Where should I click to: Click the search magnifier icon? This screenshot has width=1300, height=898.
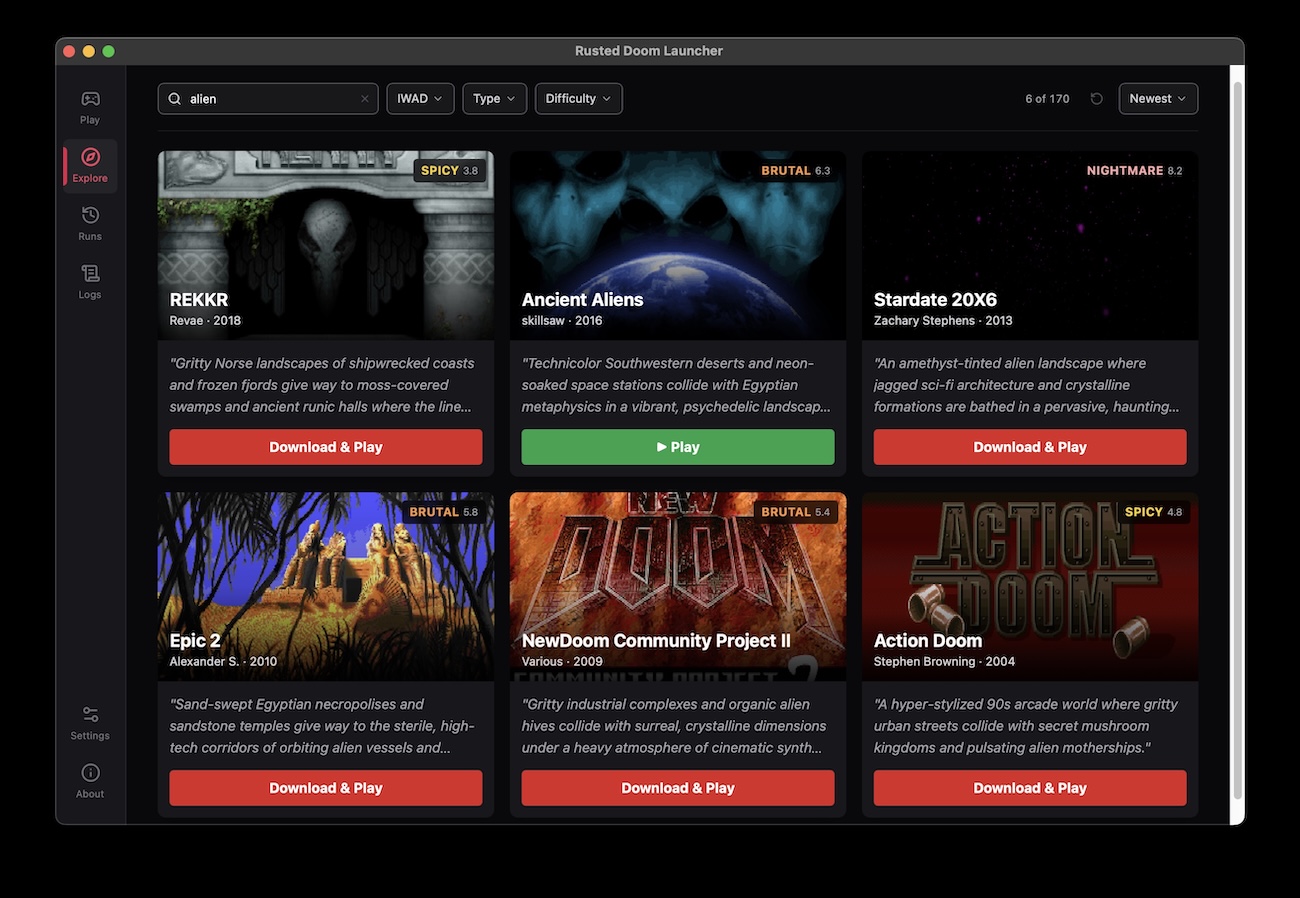tap(175, 99)
